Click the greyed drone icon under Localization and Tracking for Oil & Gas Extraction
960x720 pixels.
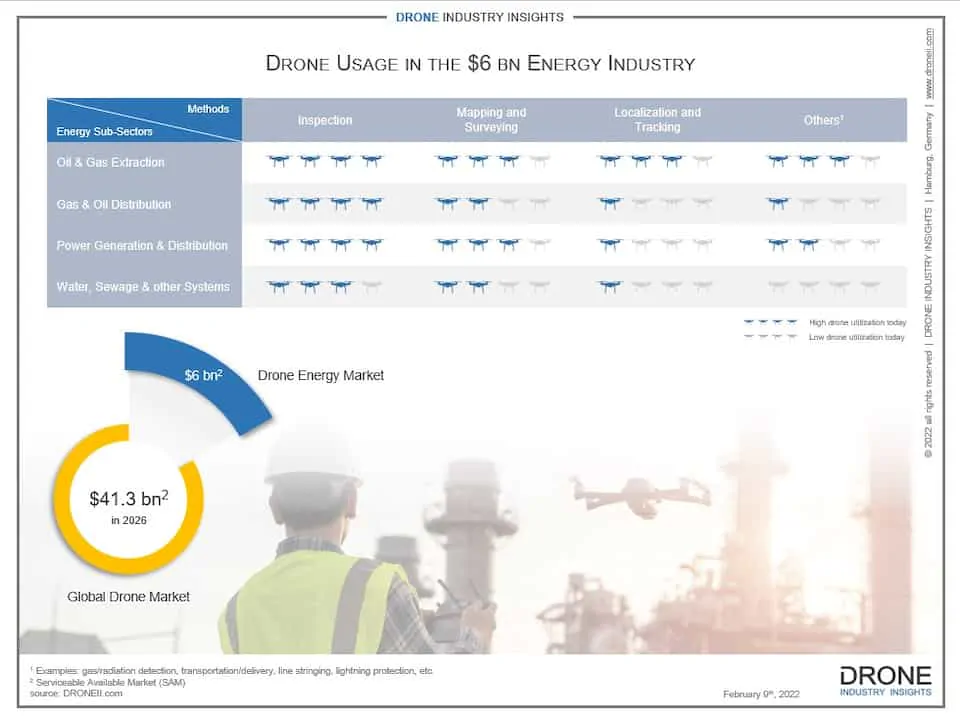[704, 159]
